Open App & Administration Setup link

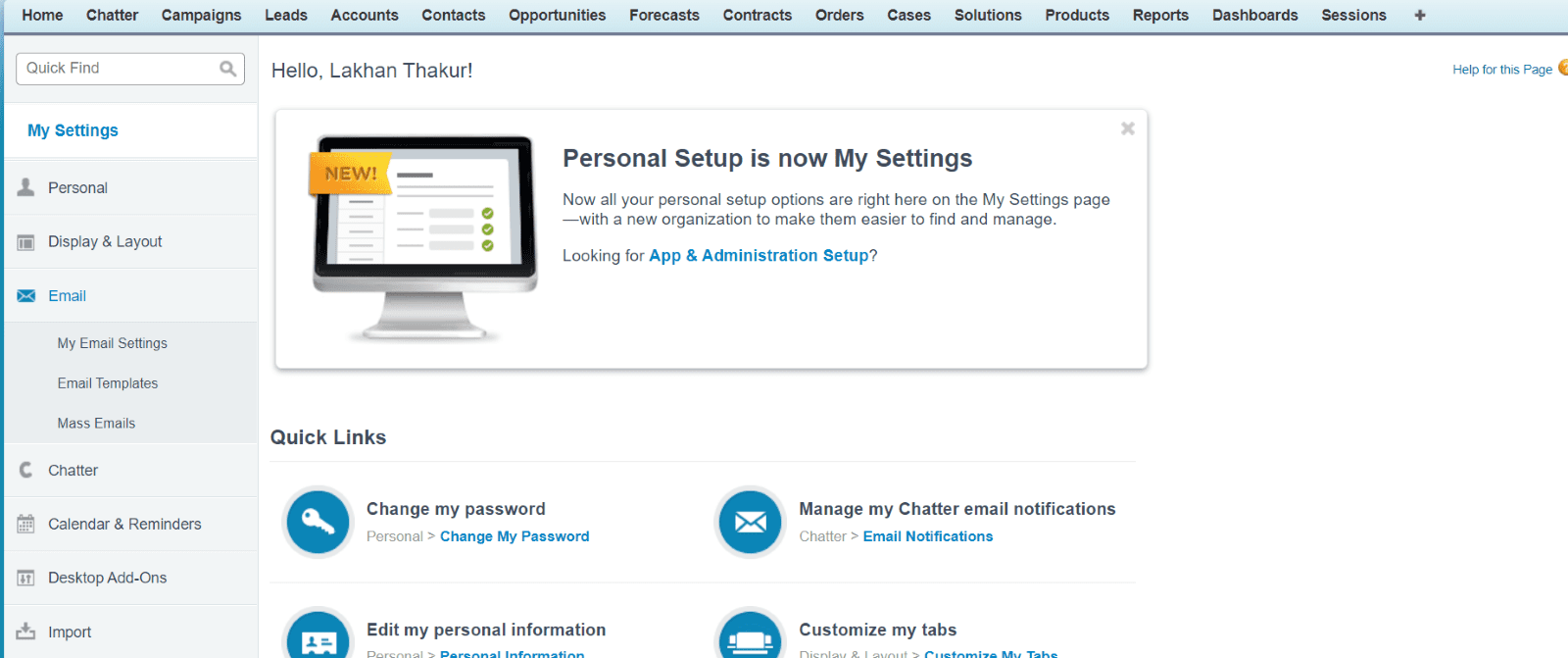[759, 256]
